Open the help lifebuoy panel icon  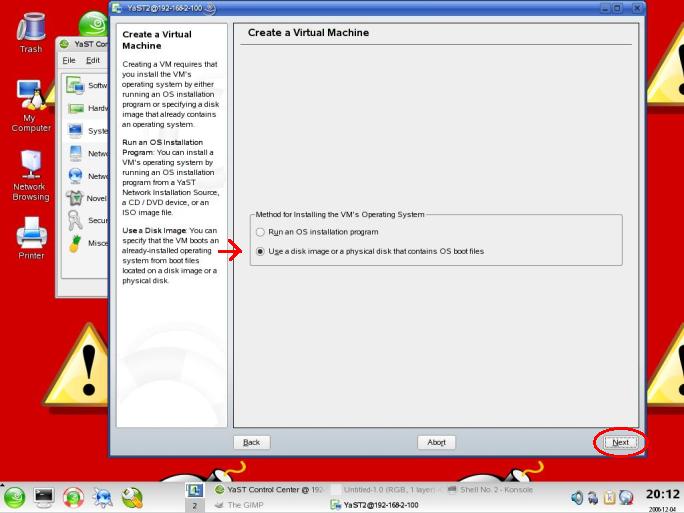click(73, 498)
